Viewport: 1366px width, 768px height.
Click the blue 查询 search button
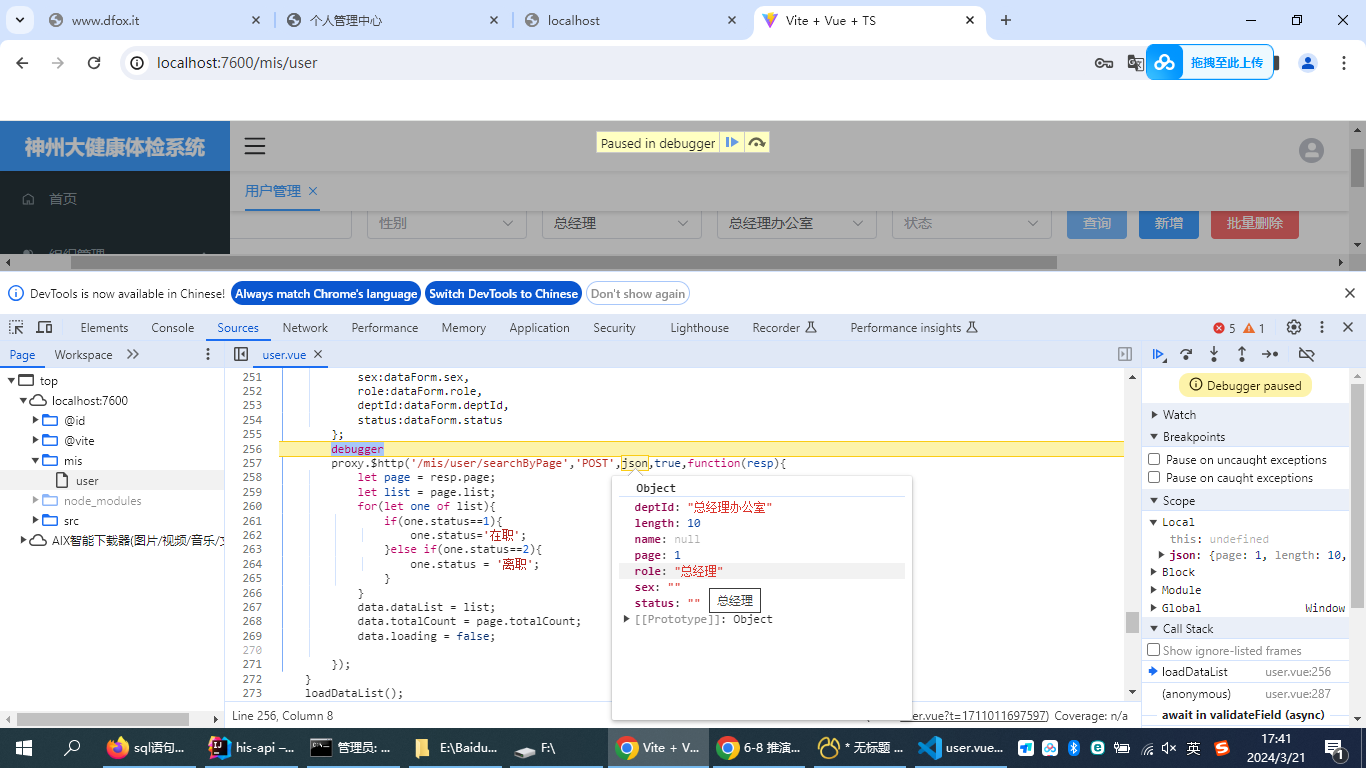(1096, 223)
